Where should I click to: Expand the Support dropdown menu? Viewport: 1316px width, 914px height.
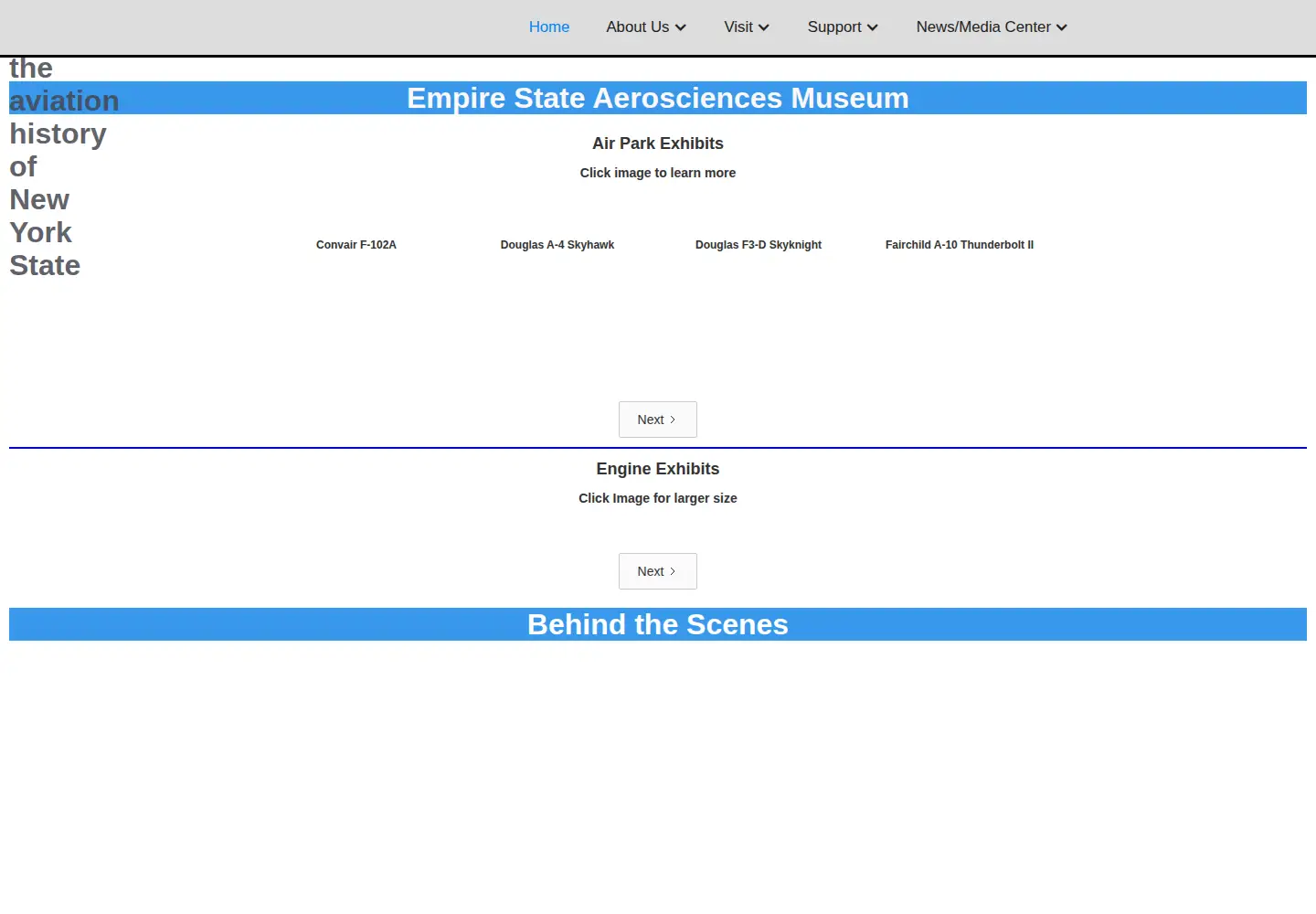843,27
